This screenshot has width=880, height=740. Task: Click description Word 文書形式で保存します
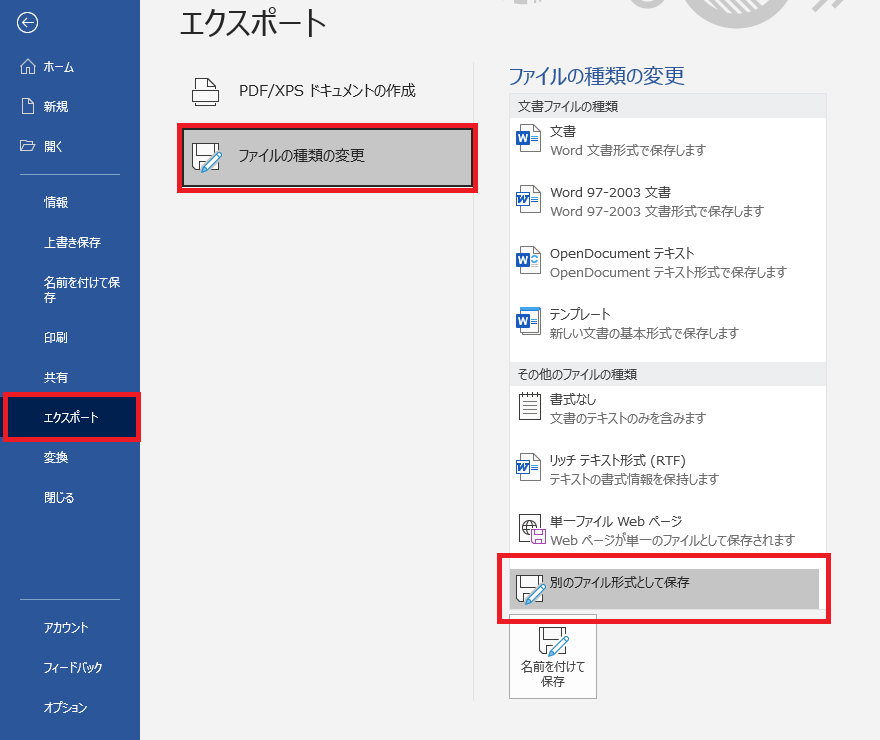[628, 150]
